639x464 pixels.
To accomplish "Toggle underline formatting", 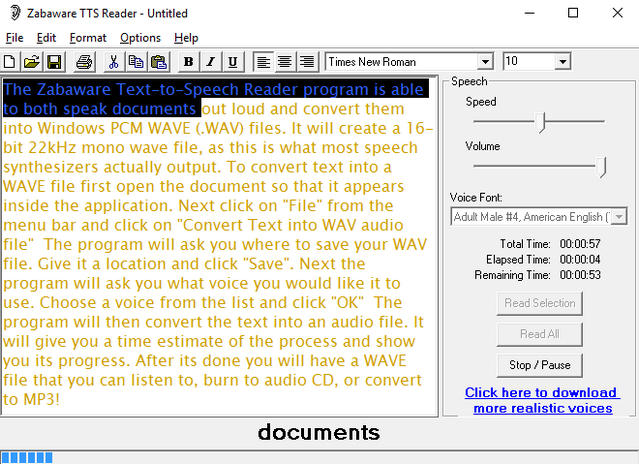I will [x=233, y=62].
